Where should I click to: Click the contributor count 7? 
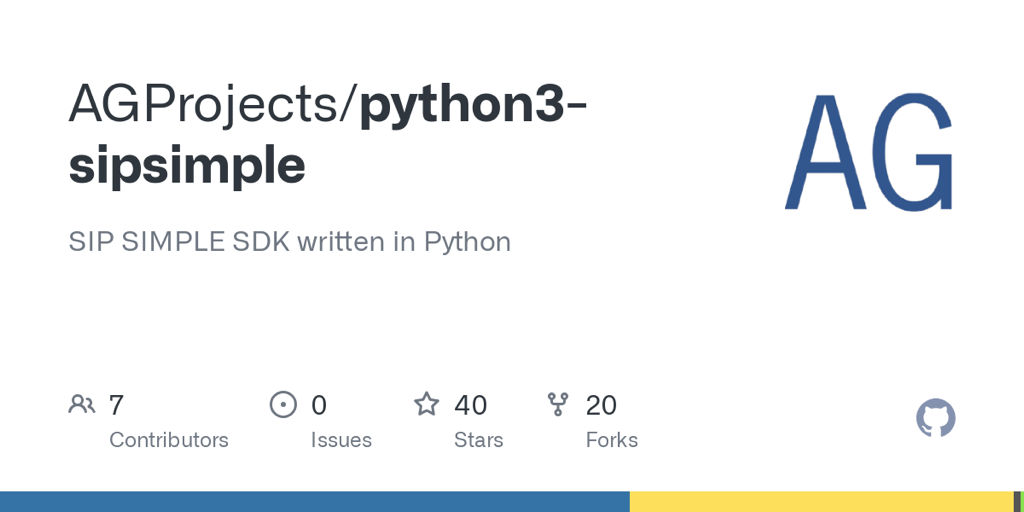116,405
